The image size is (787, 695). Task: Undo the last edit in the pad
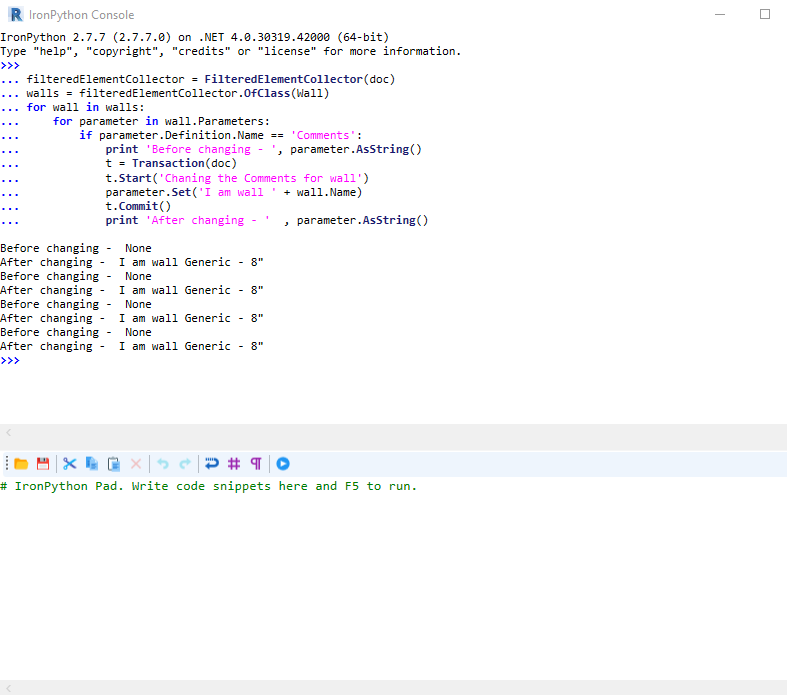[163, 464]
